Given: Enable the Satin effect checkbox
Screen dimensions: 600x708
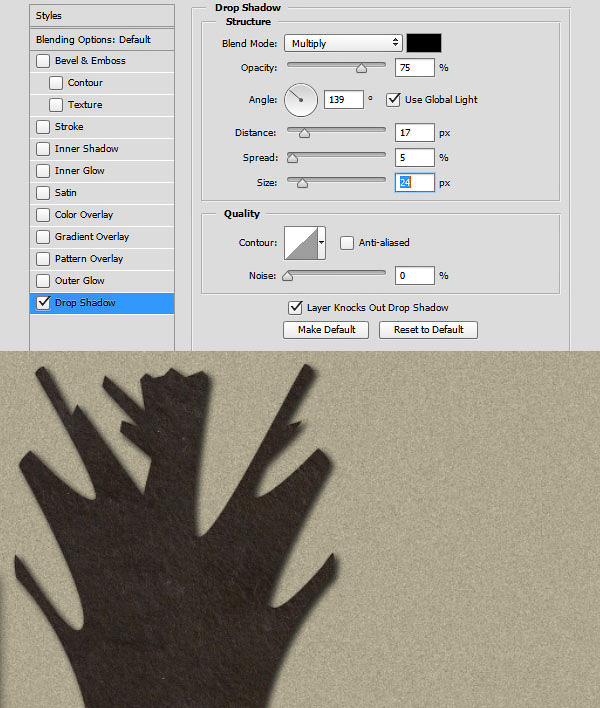Looking at the screenshot, I should [43, 193].
